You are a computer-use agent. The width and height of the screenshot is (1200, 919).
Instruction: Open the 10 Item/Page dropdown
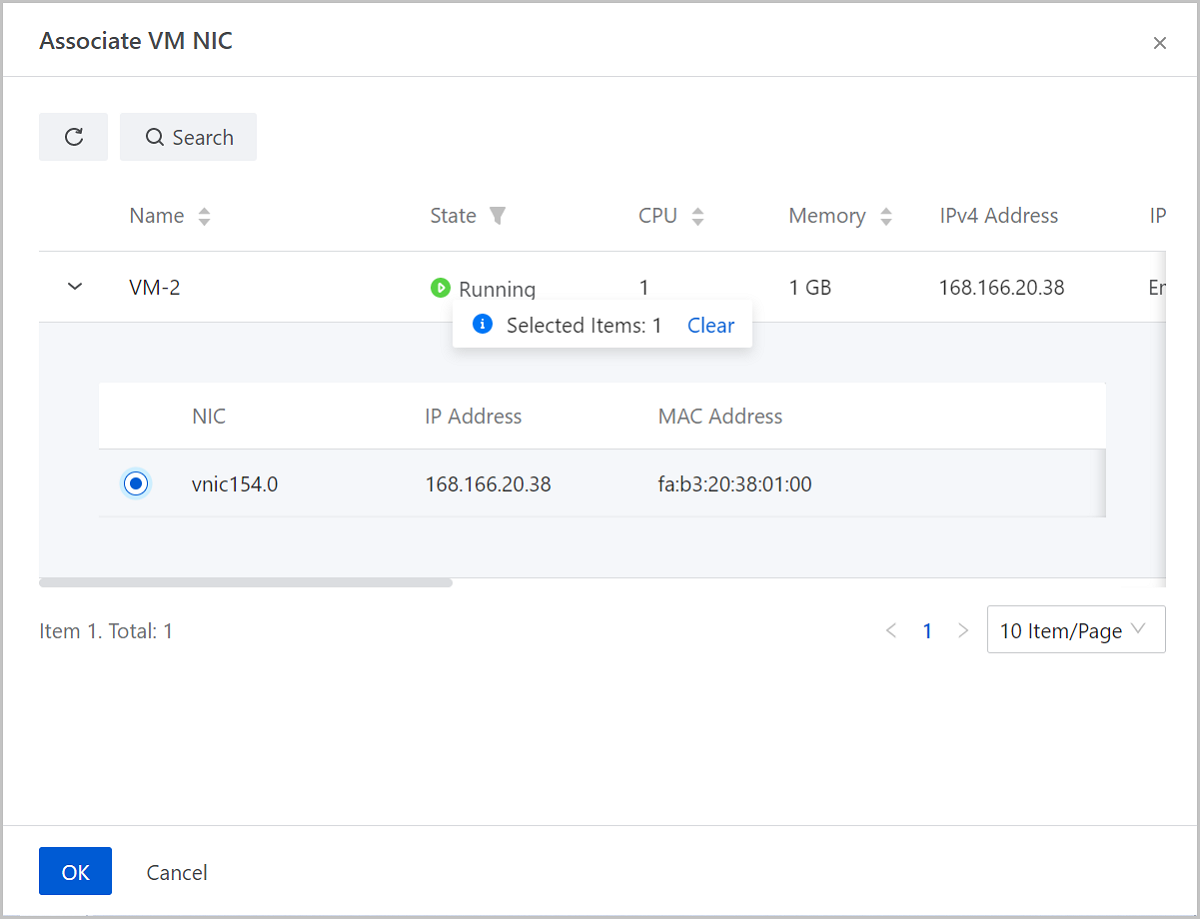pos(1075,630)
